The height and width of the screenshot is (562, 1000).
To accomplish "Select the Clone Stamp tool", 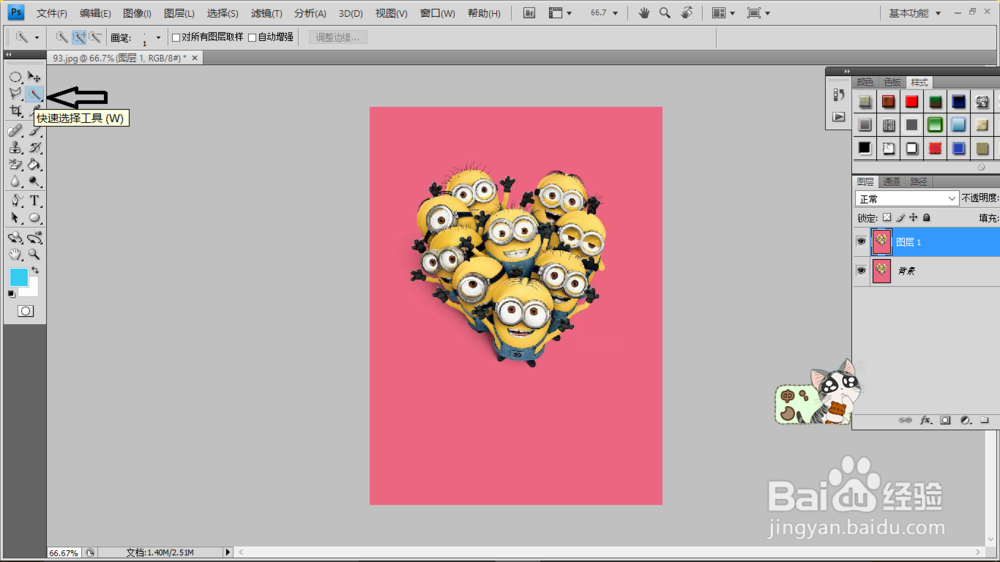I will point(15,148).
